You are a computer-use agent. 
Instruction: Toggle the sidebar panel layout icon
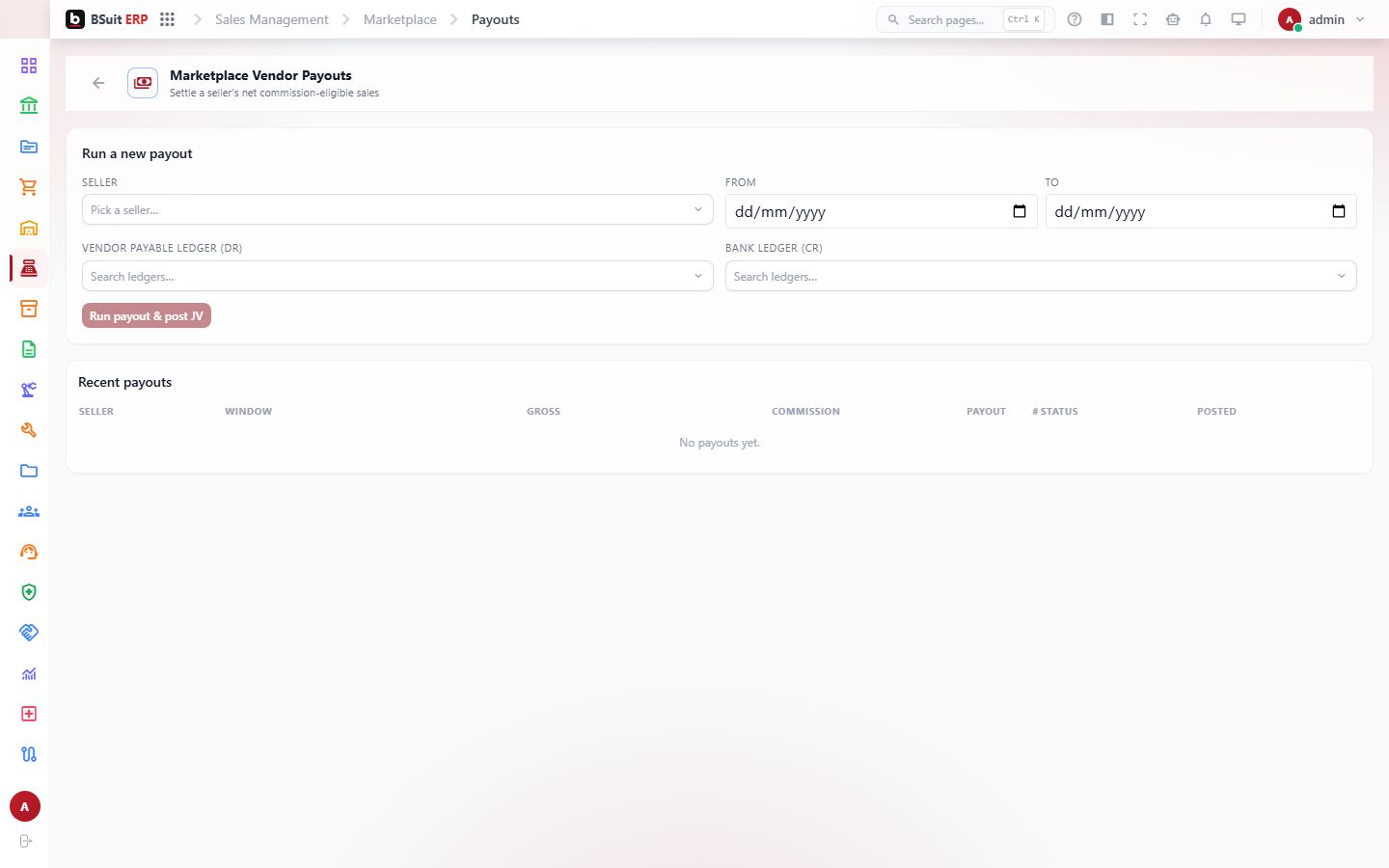[x=1107, y=19]
